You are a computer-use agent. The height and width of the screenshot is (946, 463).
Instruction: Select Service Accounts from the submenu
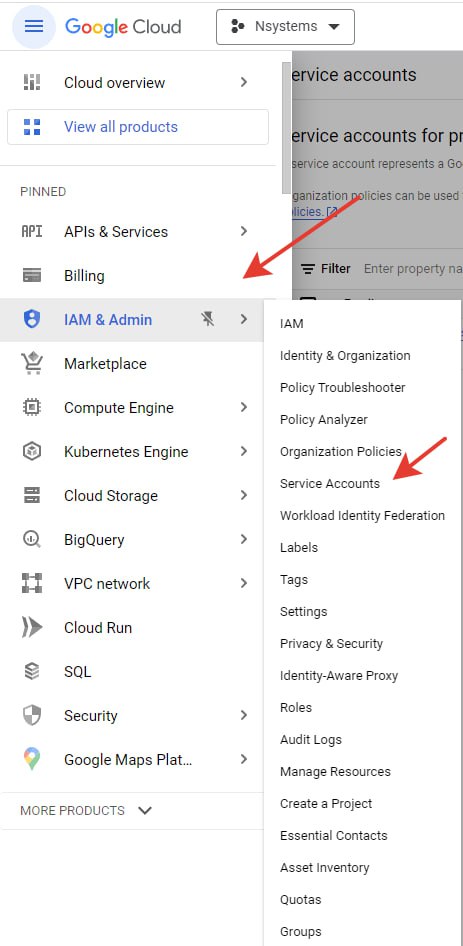330,483
